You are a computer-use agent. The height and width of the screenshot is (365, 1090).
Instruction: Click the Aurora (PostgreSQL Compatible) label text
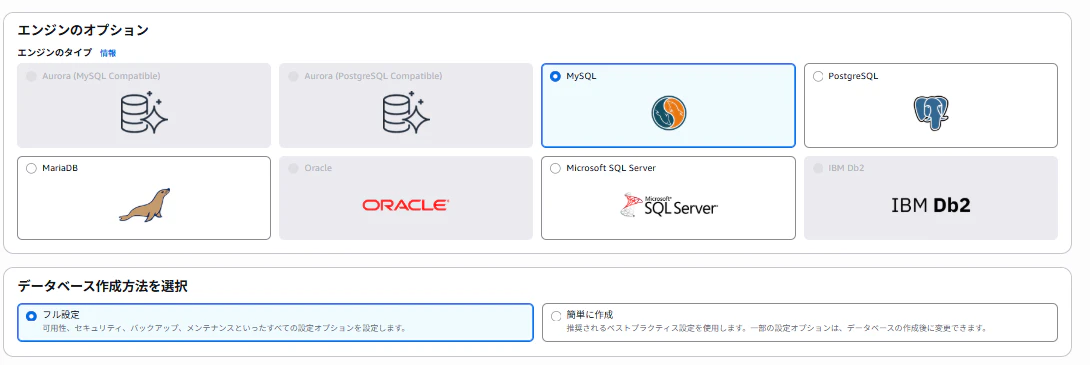[x=373, y=76]
